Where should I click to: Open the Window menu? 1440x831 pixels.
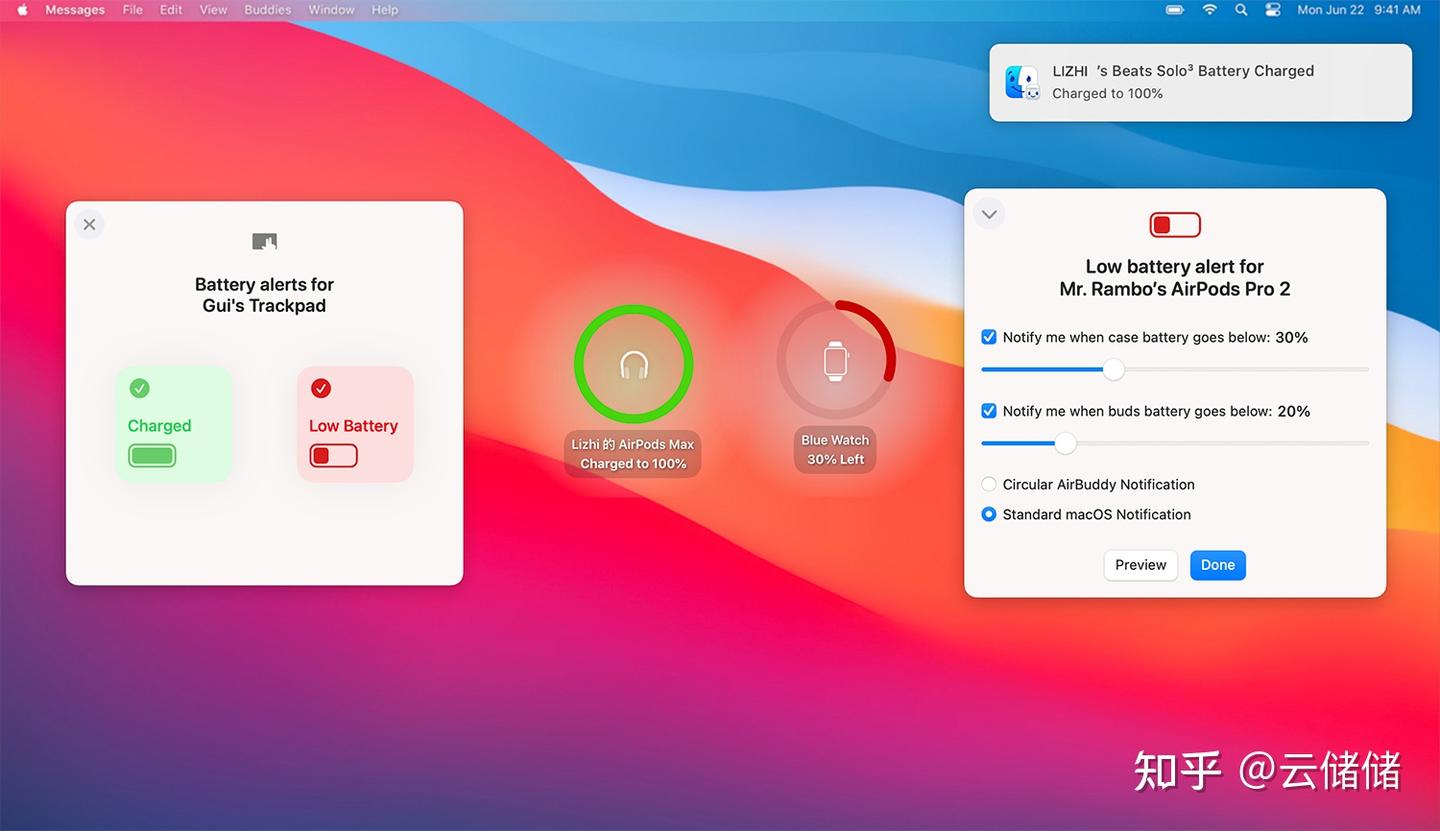[x=330, y=9]
